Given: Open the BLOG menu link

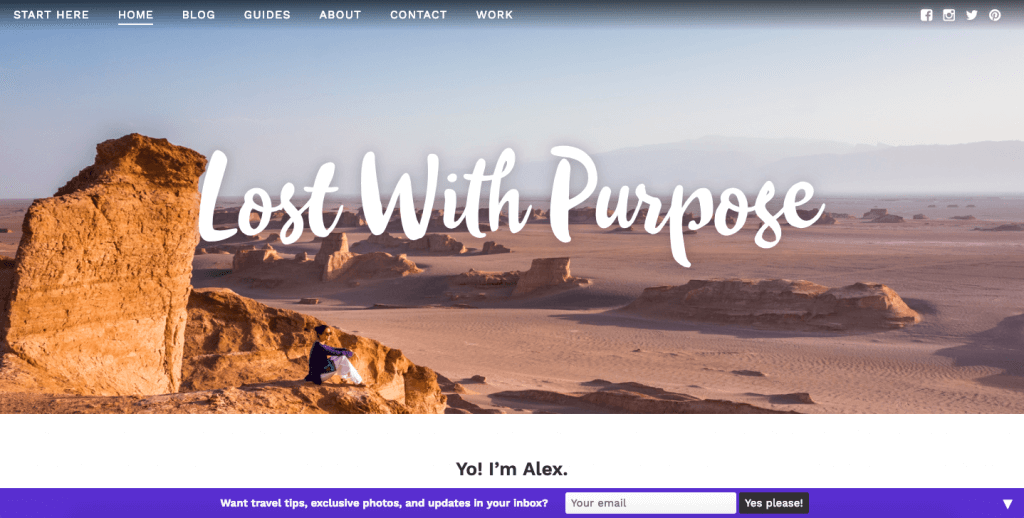Looking at the screenshot, I should [199, 14].
